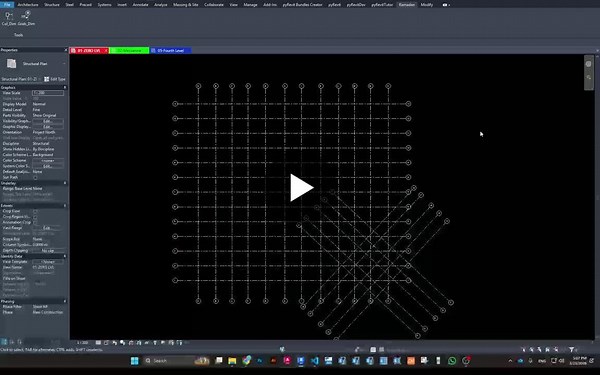The height and width of the screenshot is (375, 600).
Task: Run the Col_Dim tool in the ribbon
Action: [x=8, y=18]
